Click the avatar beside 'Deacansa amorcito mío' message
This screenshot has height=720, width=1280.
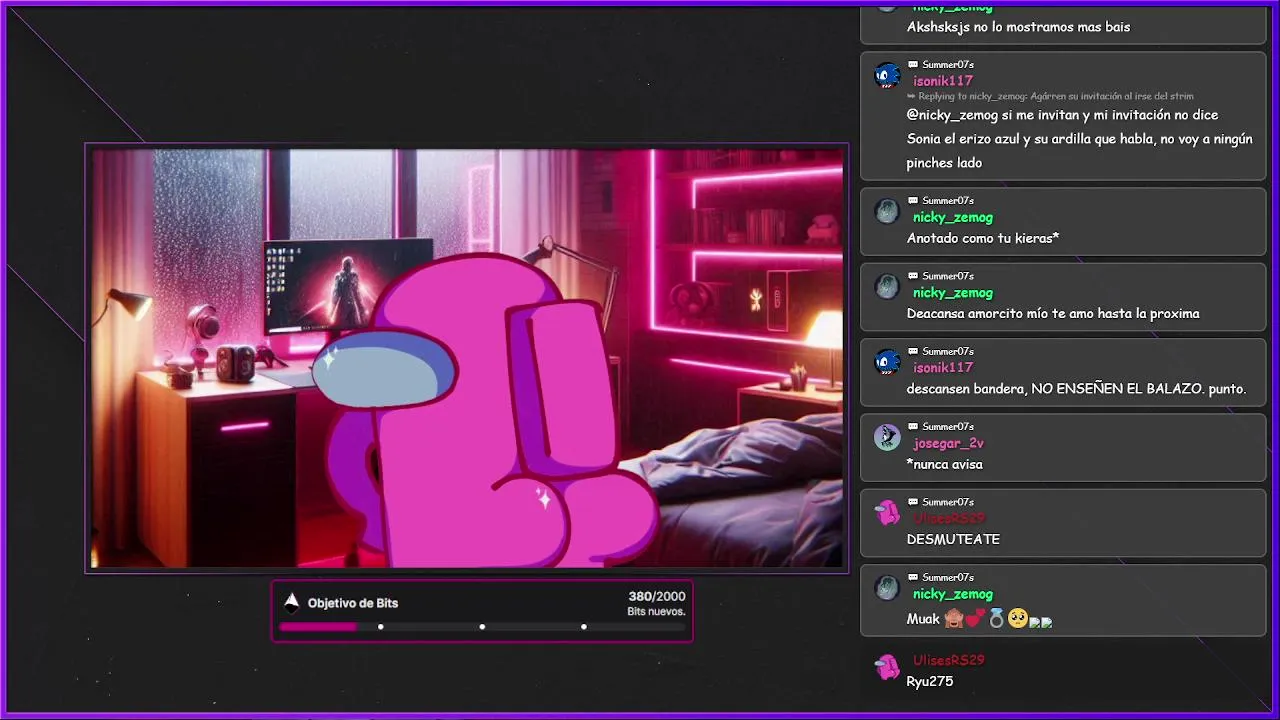coord(887,287)
